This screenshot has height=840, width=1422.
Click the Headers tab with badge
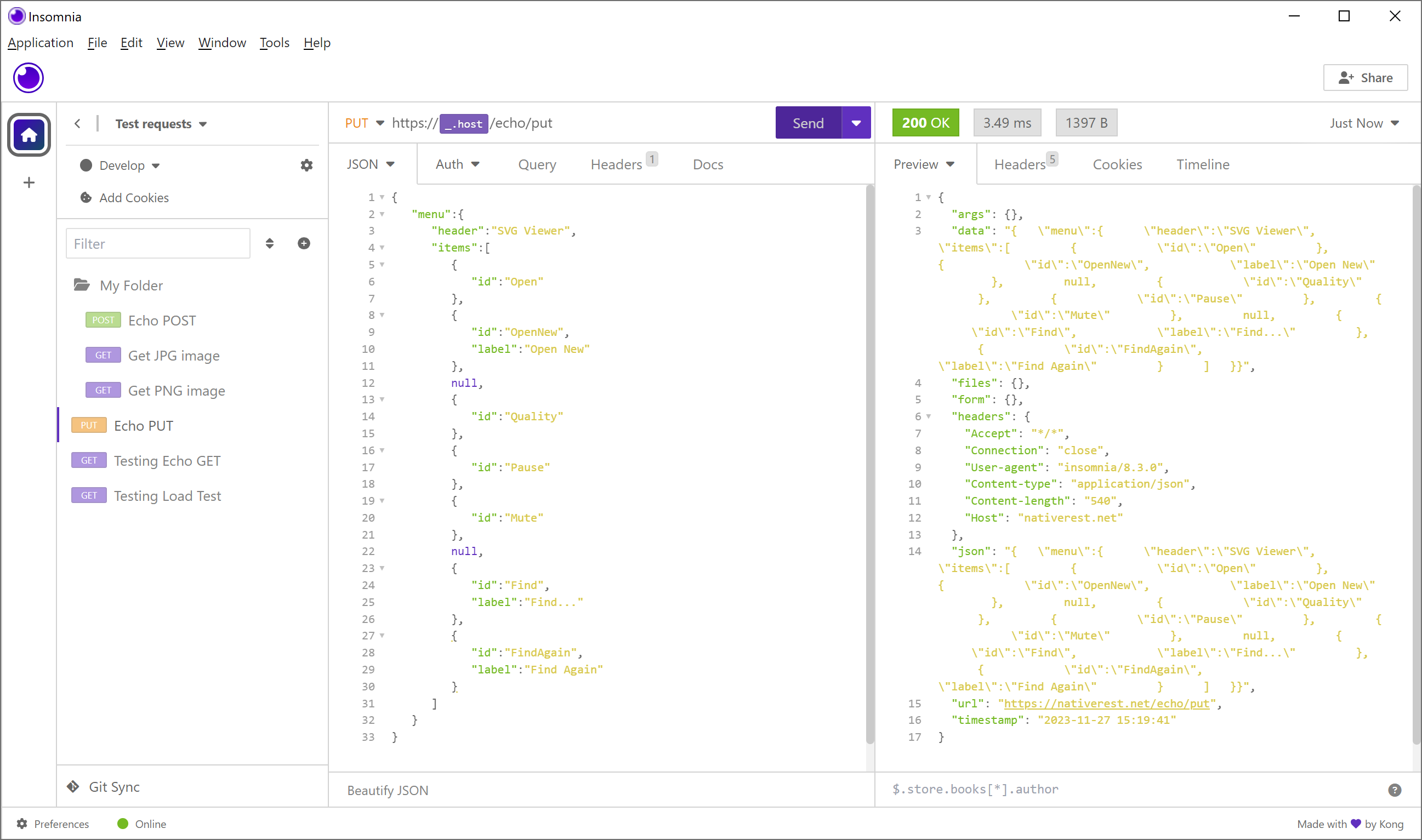click(x=1020, y=164)
